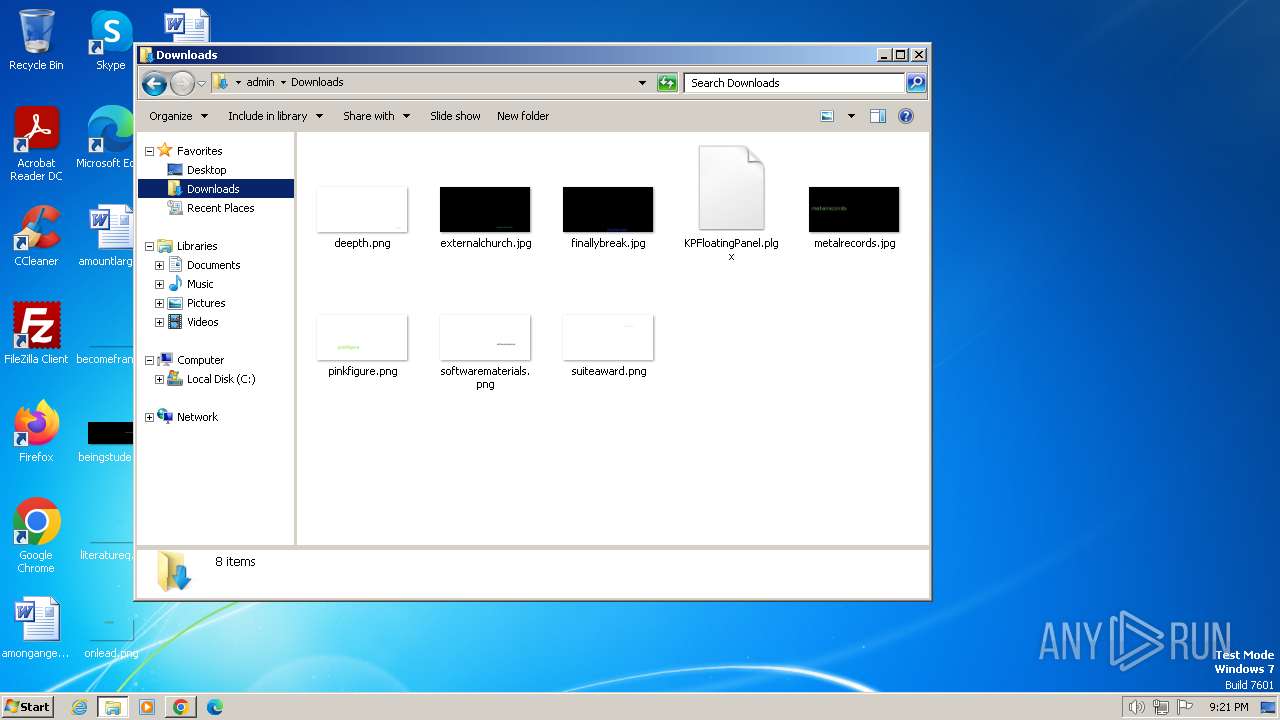Click the volume speaker tray icon

click(x=1136, y=707)
